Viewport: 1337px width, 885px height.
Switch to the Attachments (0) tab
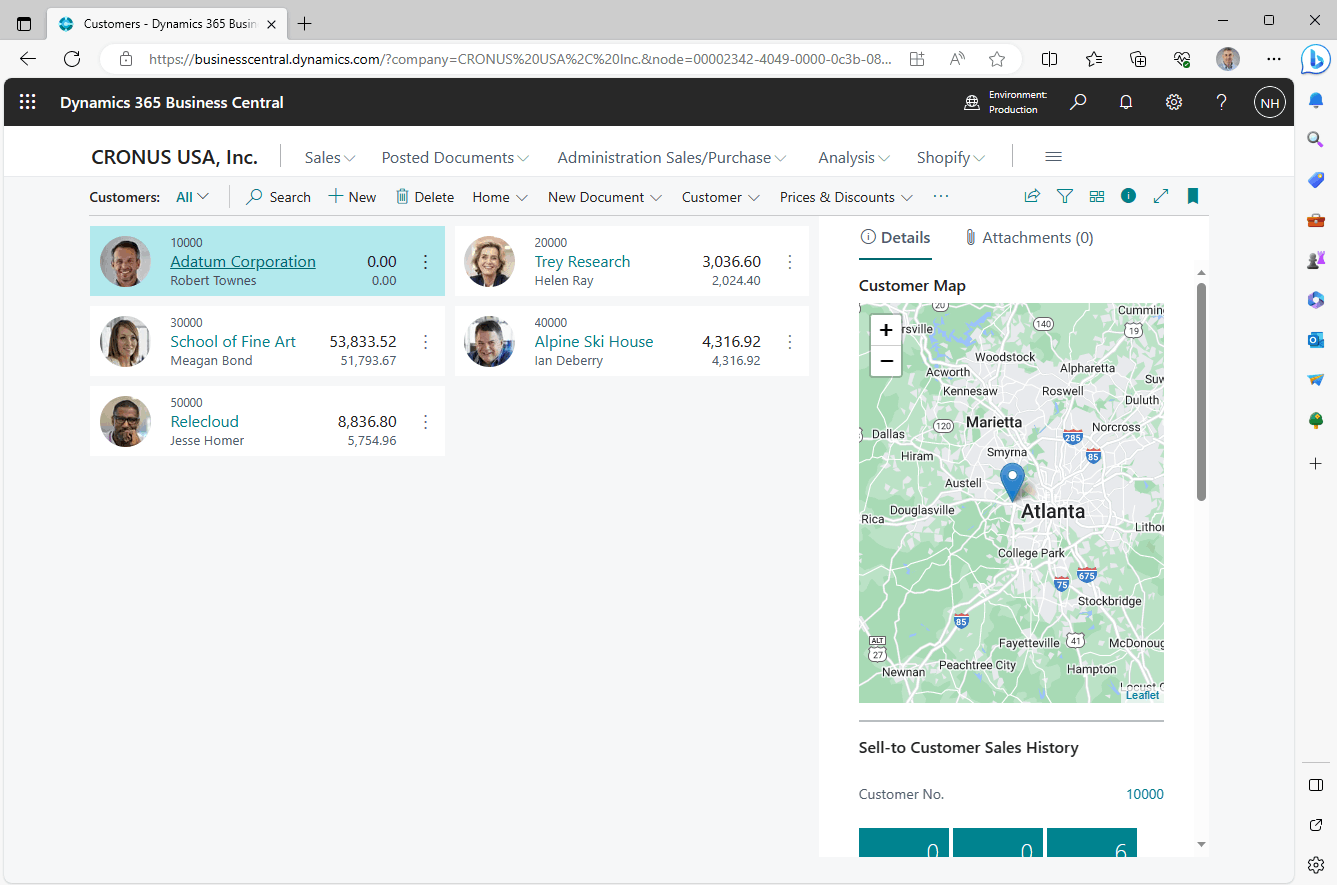tap(1029, 238)
